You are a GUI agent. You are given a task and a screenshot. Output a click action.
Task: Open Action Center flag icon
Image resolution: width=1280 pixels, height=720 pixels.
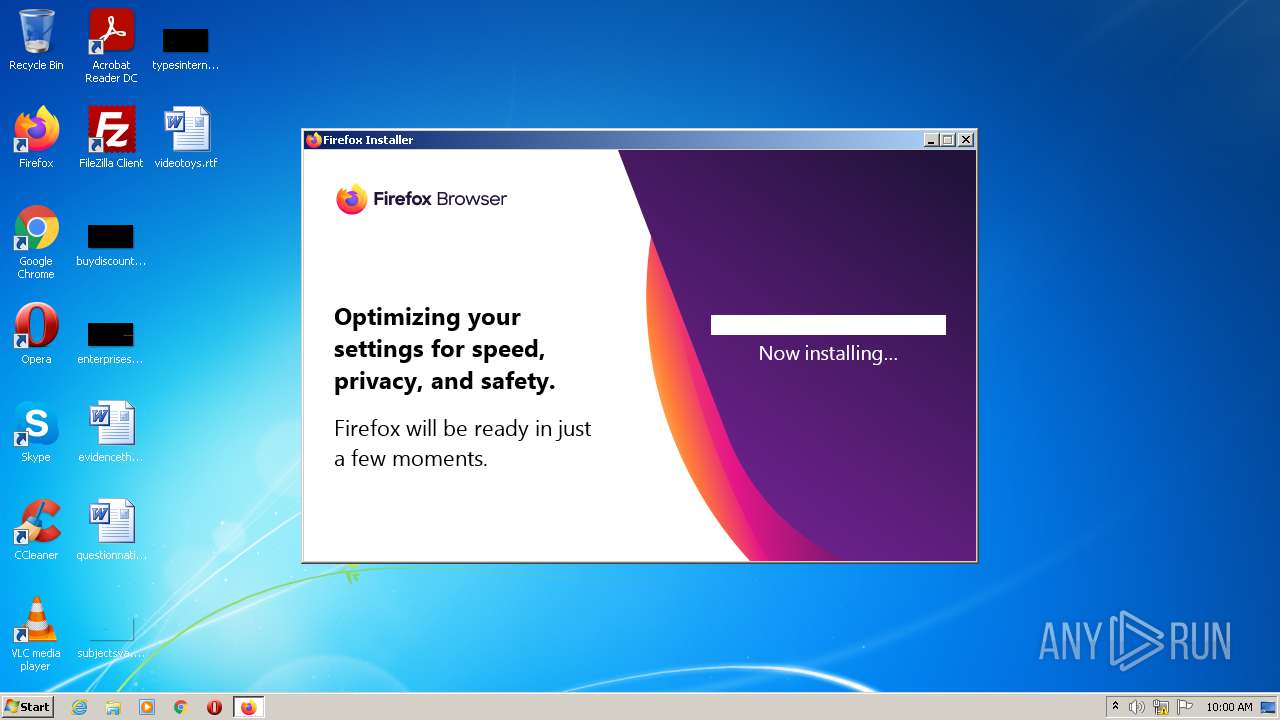point(1185,707)
